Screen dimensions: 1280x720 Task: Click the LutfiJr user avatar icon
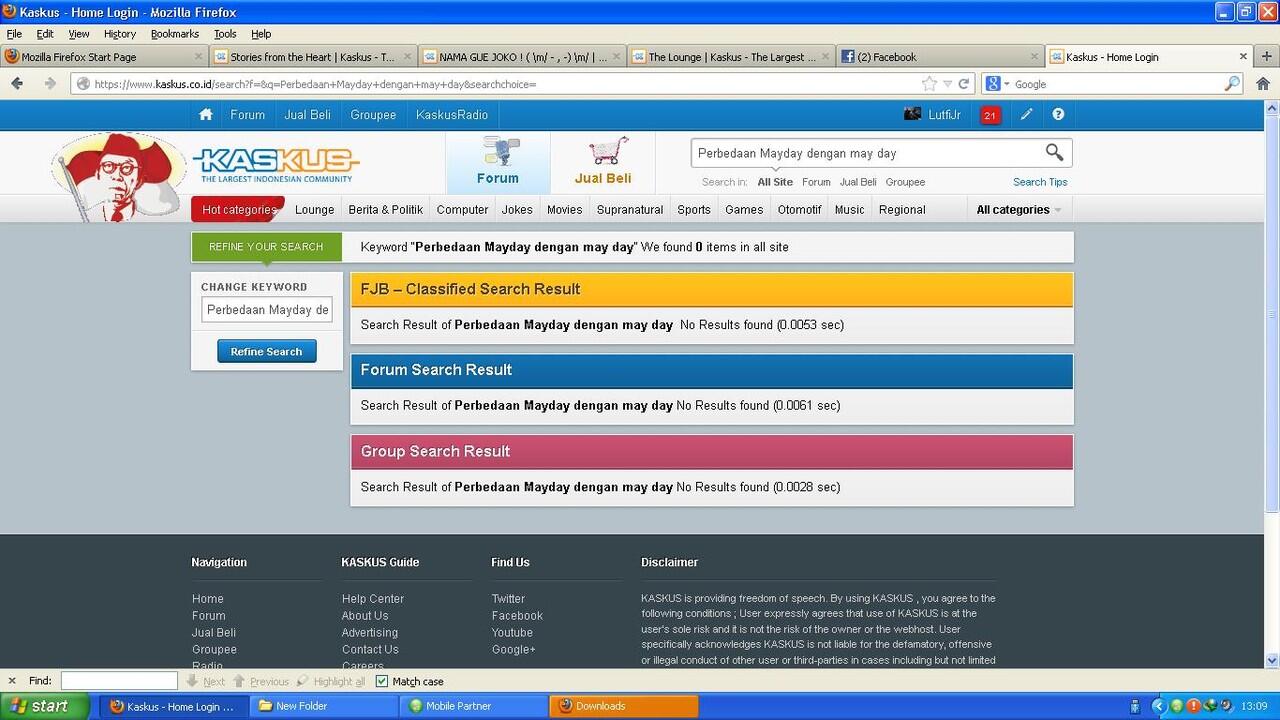pyautogui.click(x=912, y=114)
